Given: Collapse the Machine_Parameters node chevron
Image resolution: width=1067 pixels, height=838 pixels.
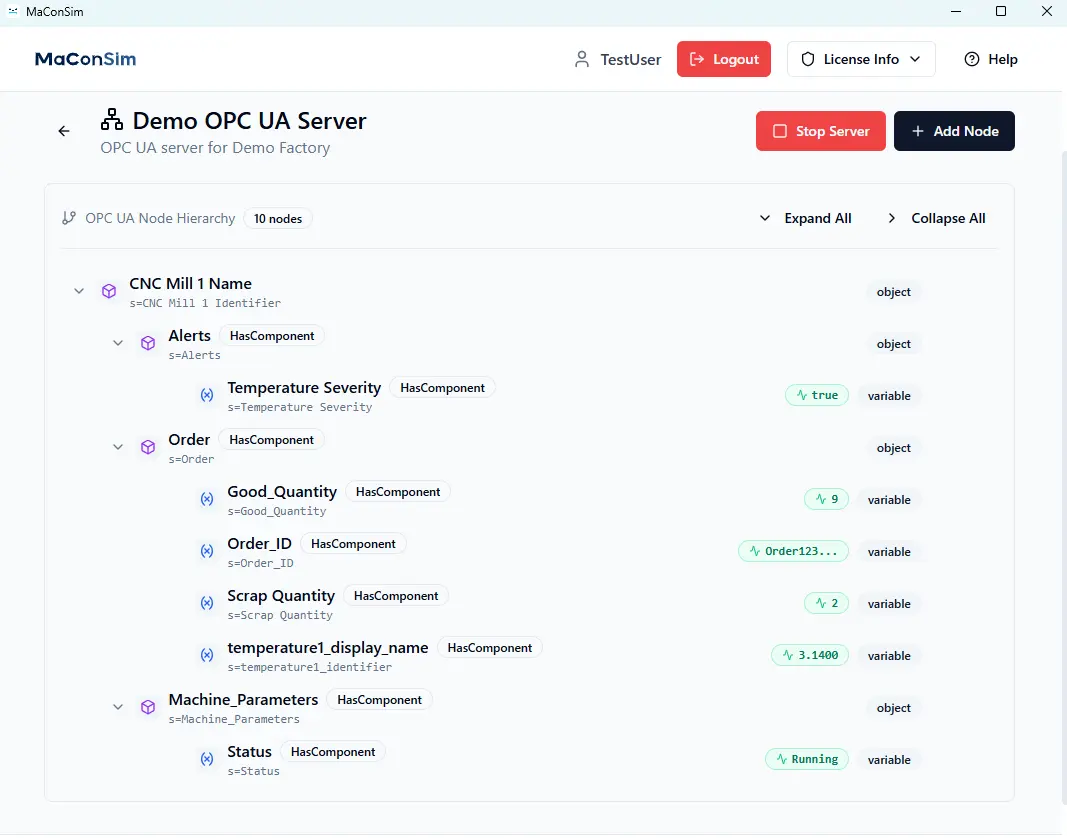Looking at the screenshot, I should [x=118, y=707].
